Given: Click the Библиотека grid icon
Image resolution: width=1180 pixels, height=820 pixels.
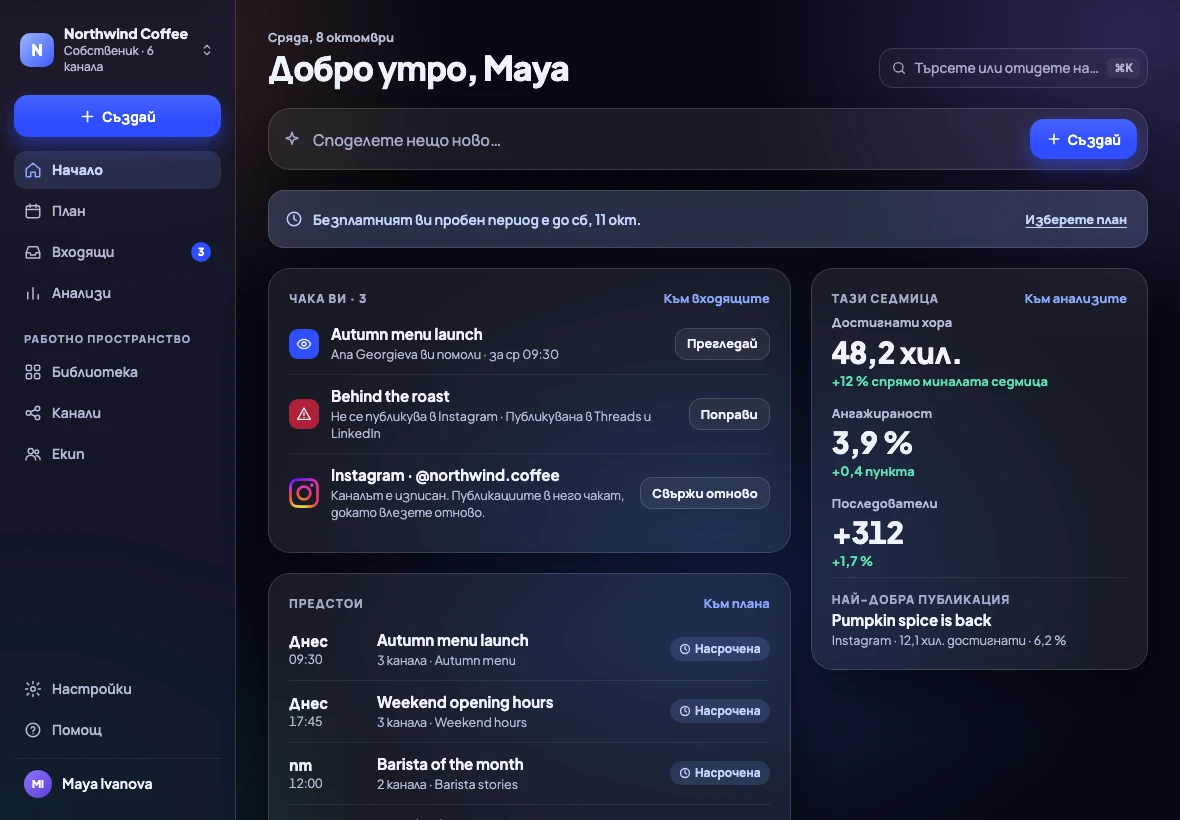Looking at the screenshot, I should point(33,372).
